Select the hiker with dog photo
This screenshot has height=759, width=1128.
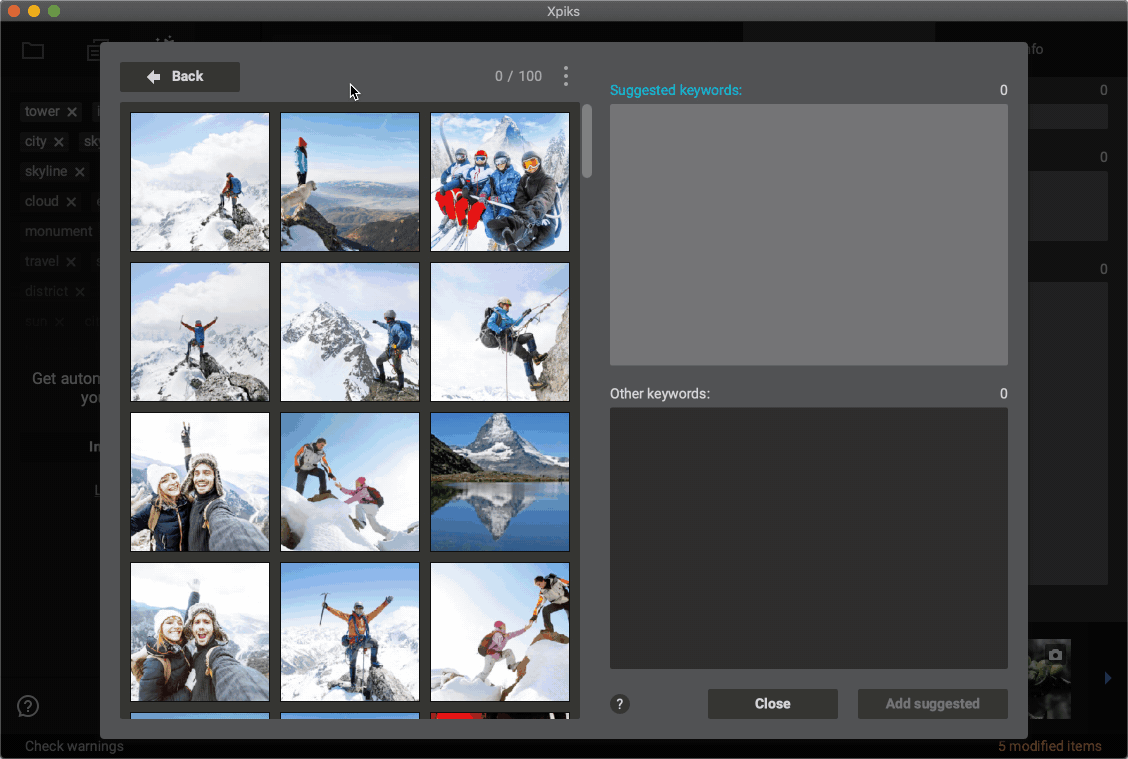[x=350, y=182]
